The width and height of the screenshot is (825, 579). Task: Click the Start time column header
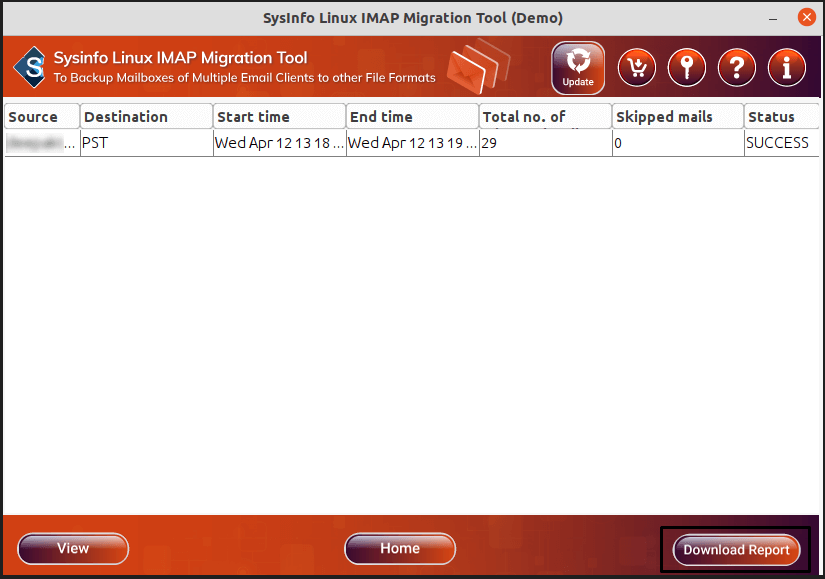pyautogui.click(x=279, y=116)
